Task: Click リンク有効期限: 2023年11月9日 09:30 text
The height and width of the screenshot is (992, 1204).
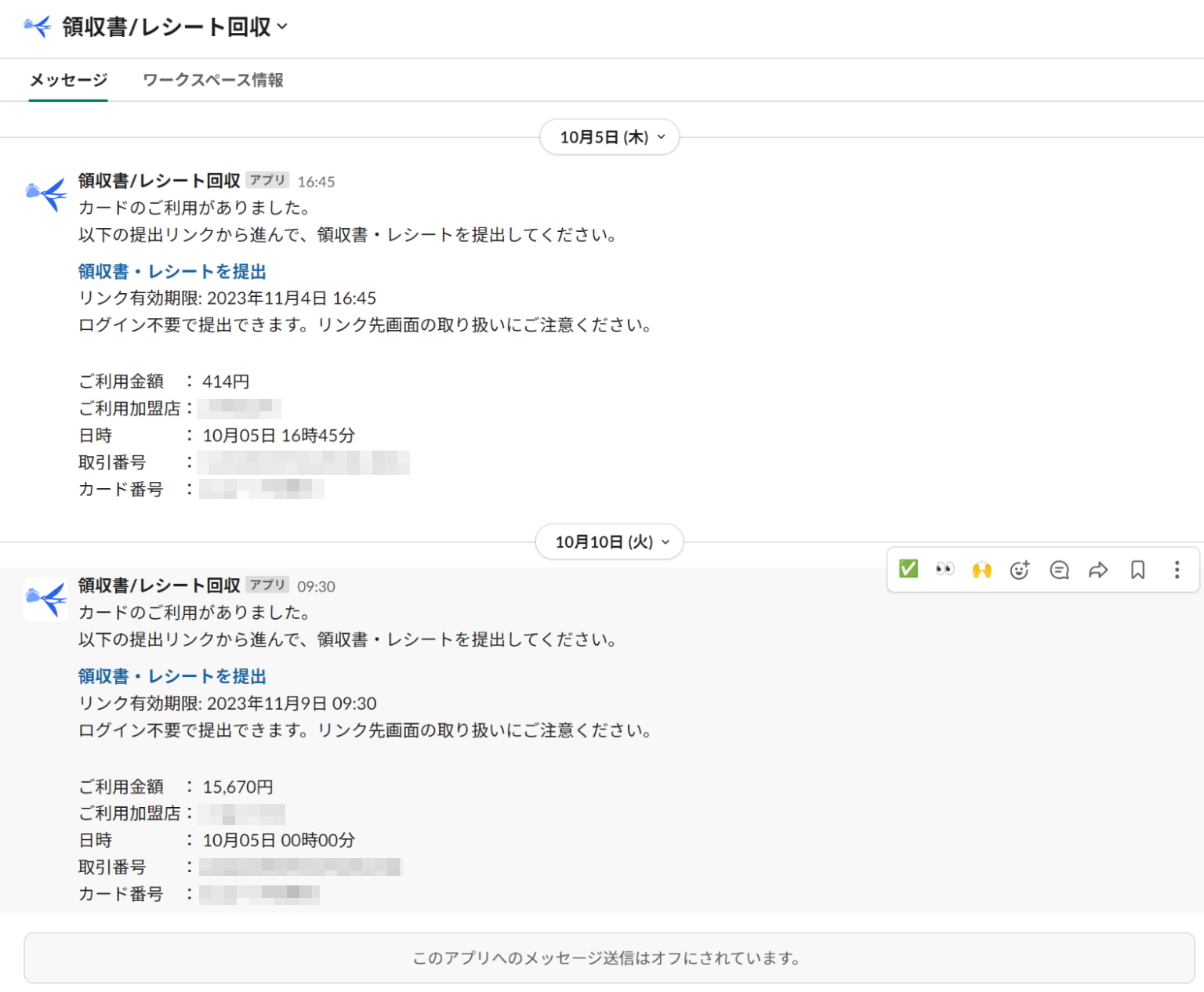Action: point(227,704)
